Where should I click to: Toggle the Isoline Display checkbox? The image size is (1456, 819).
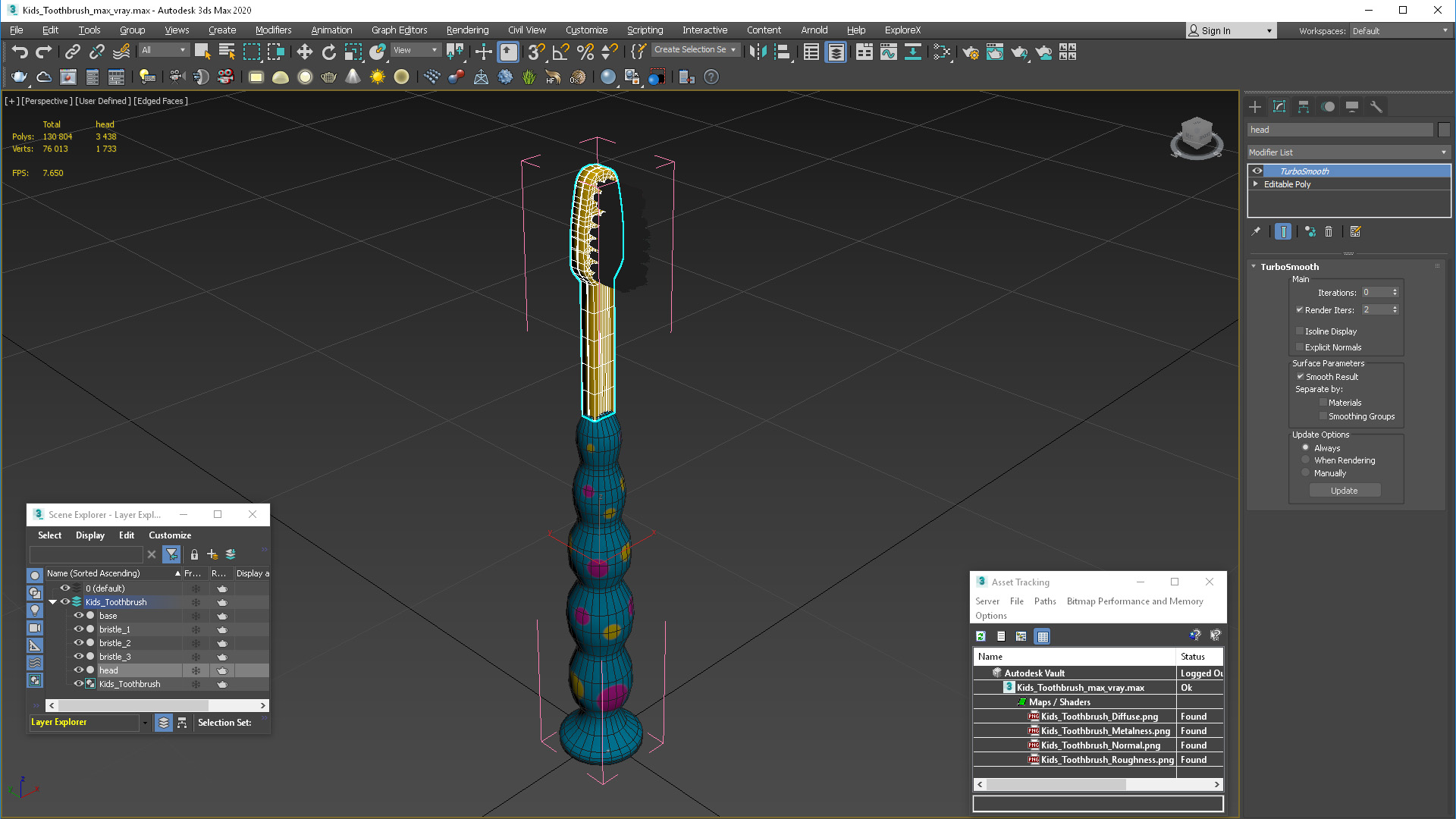pos(1299,331)
